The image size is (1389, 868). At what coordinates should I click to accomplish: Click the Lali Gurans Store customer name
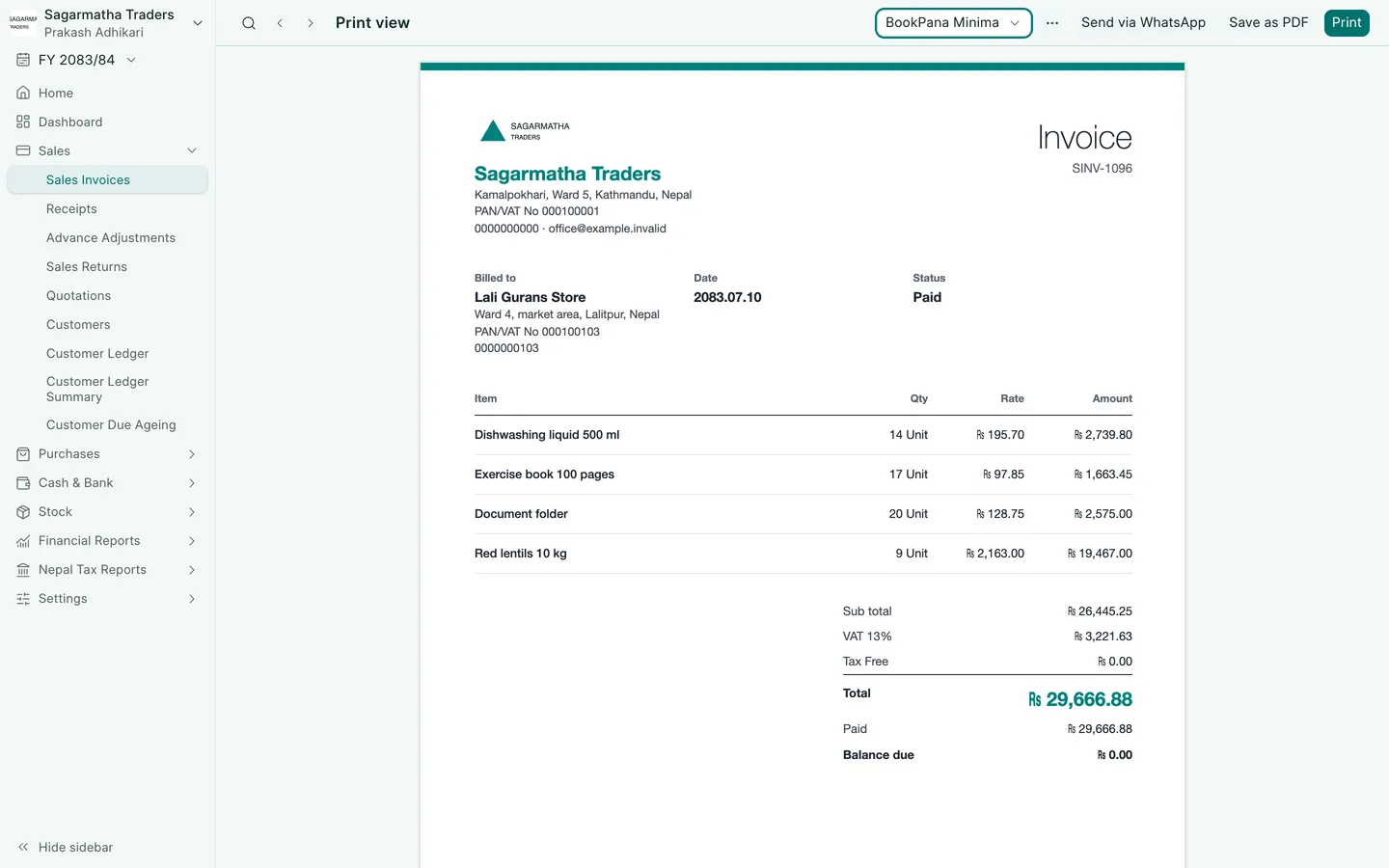pos(530,297)
